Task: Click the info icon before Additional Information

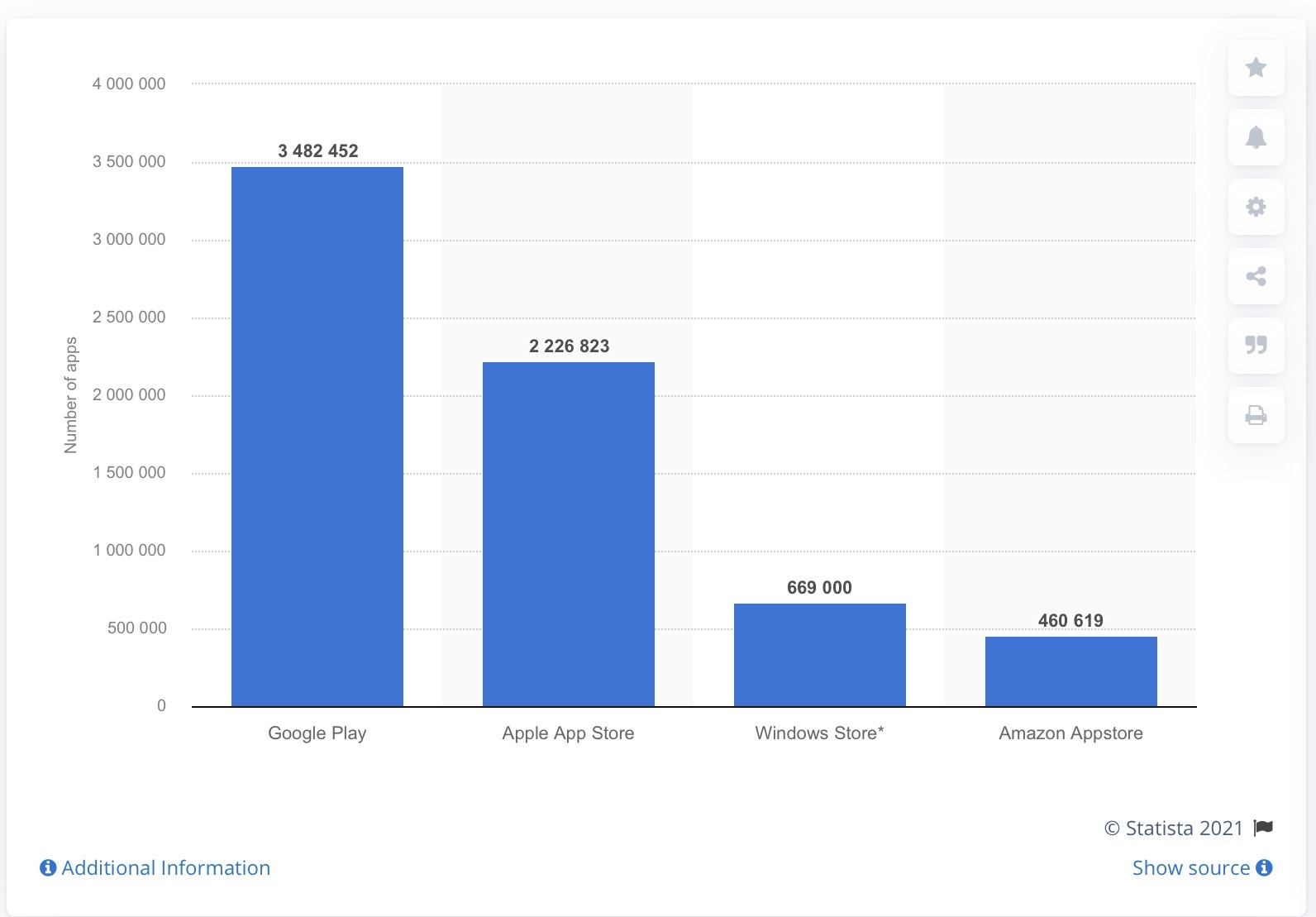Action: coord(48,867)
